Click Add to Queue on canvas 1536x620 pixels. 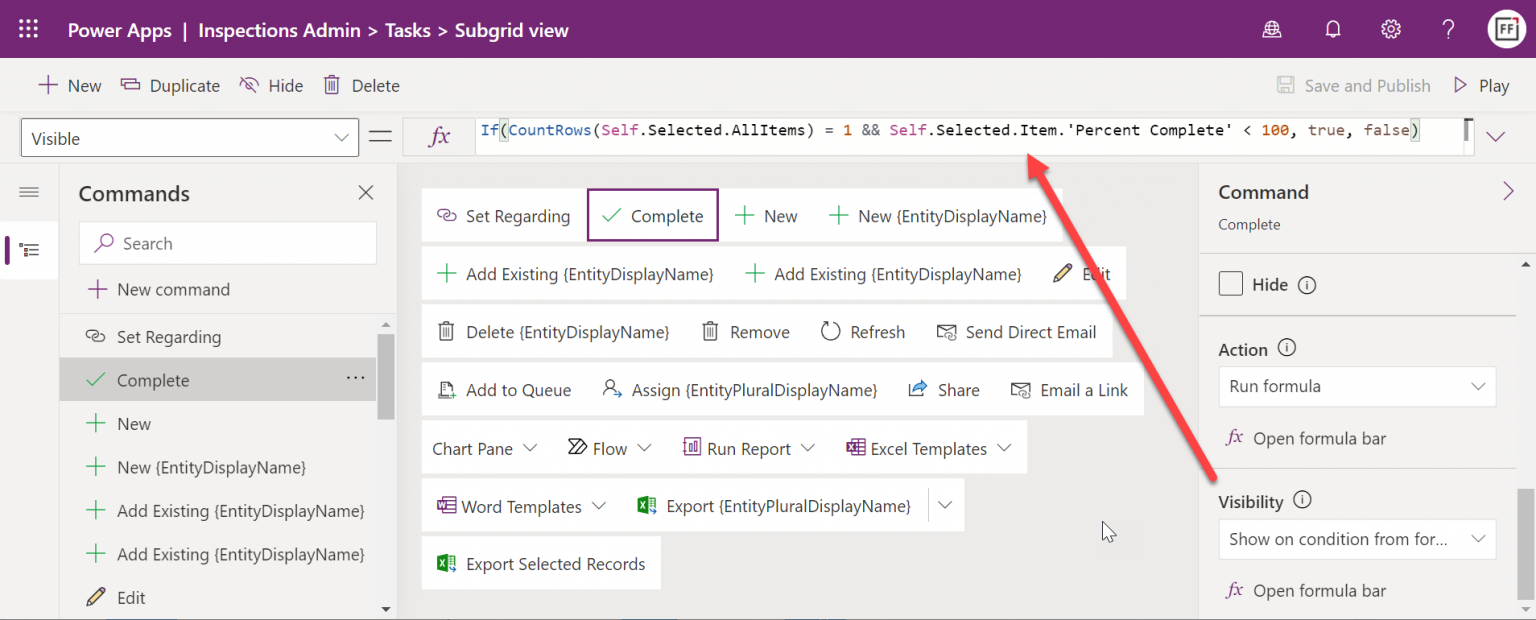(x=505, y=390)
